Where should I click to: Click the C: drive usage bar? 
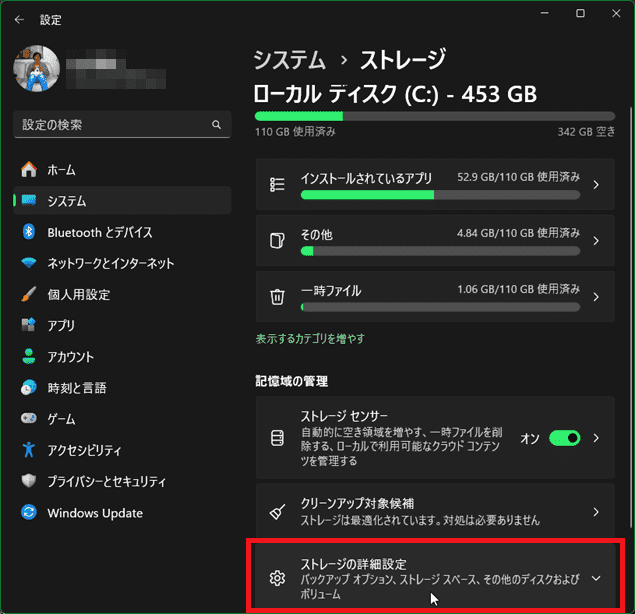[x=434, y=117]
